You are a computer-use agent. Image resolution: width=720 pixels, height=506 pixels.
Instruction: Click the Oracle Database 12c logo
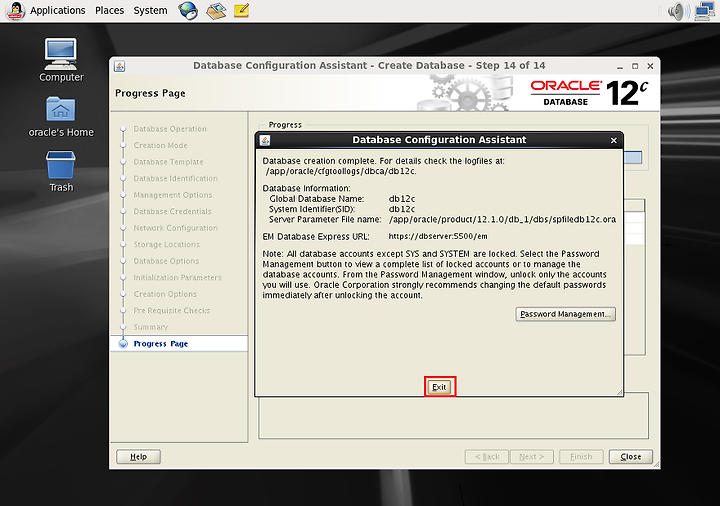(x=589, y=93)
